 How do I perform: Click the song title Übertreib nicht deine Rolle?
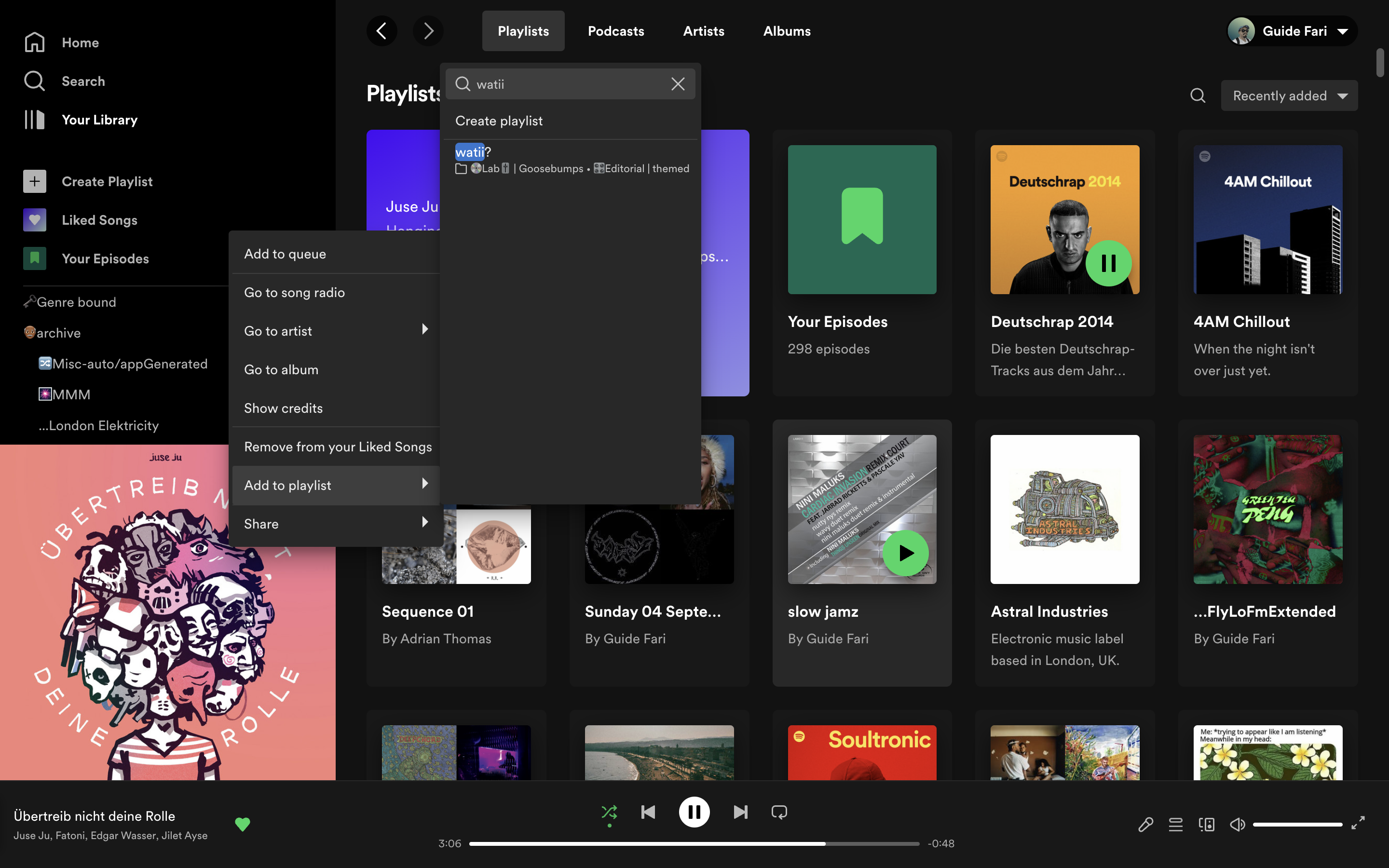click(94, 816)
